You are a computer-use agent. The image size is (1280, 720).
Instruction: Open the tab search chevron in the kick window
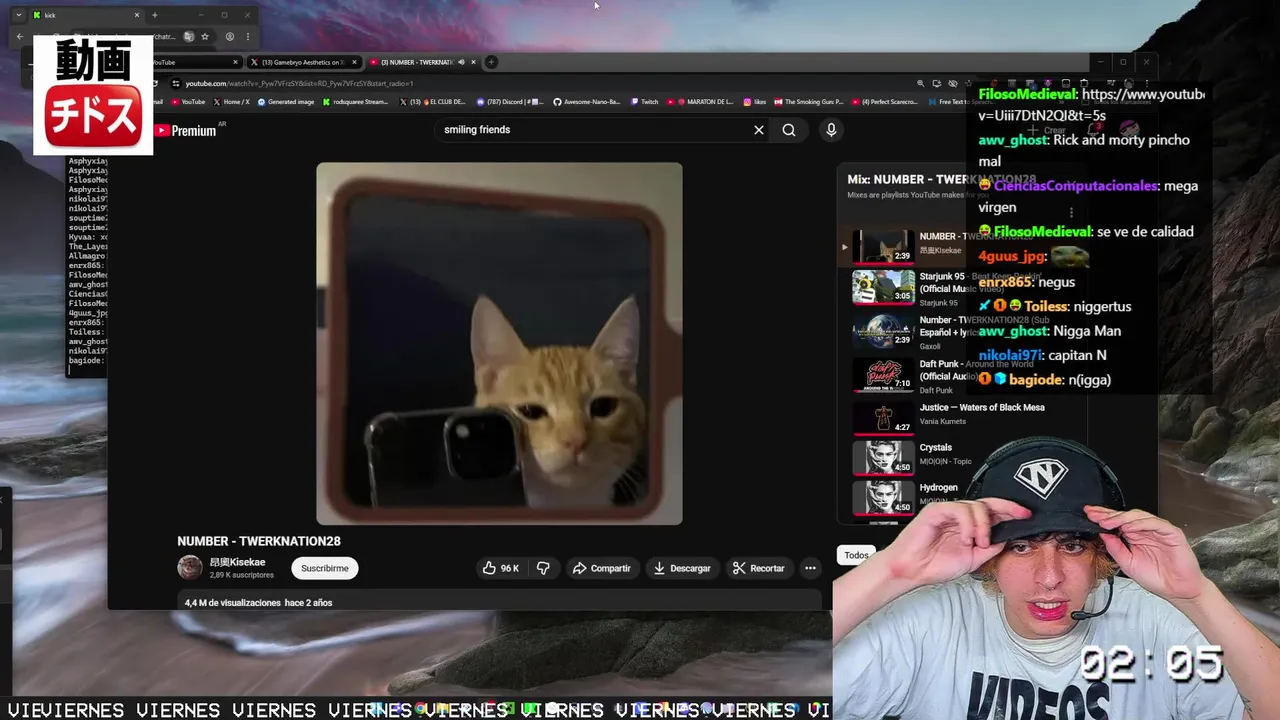pos(18,15)
